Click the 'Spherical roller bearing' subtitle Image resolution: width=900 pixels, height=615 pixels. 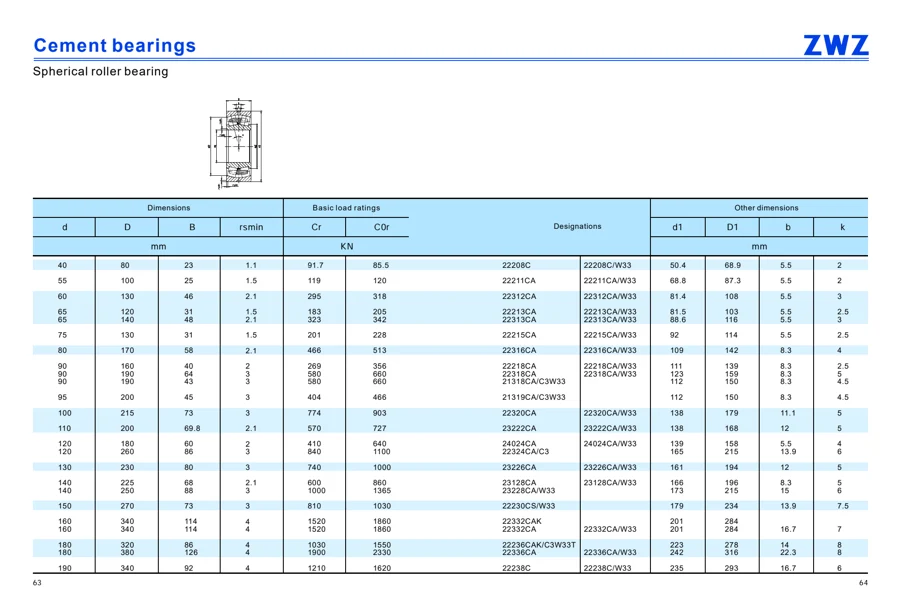point(100,71)
